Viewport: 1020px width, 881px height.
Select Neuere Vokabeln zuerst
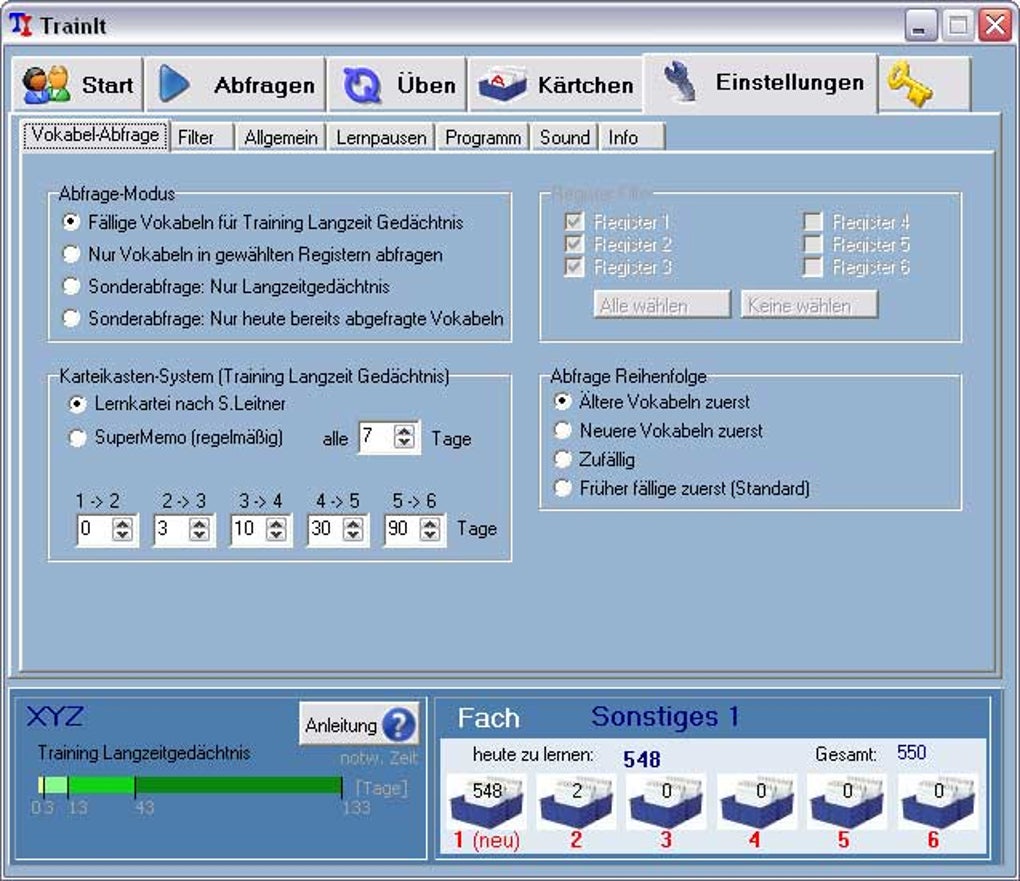tap(658, 431)
